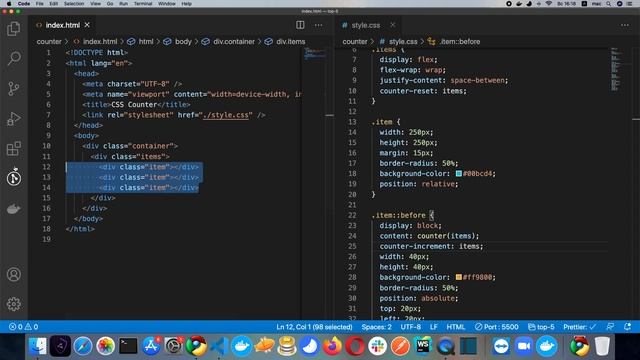The image size is (640, 360).
Task: Open the Search view in activity bar
Action: [x=13, y=58]
